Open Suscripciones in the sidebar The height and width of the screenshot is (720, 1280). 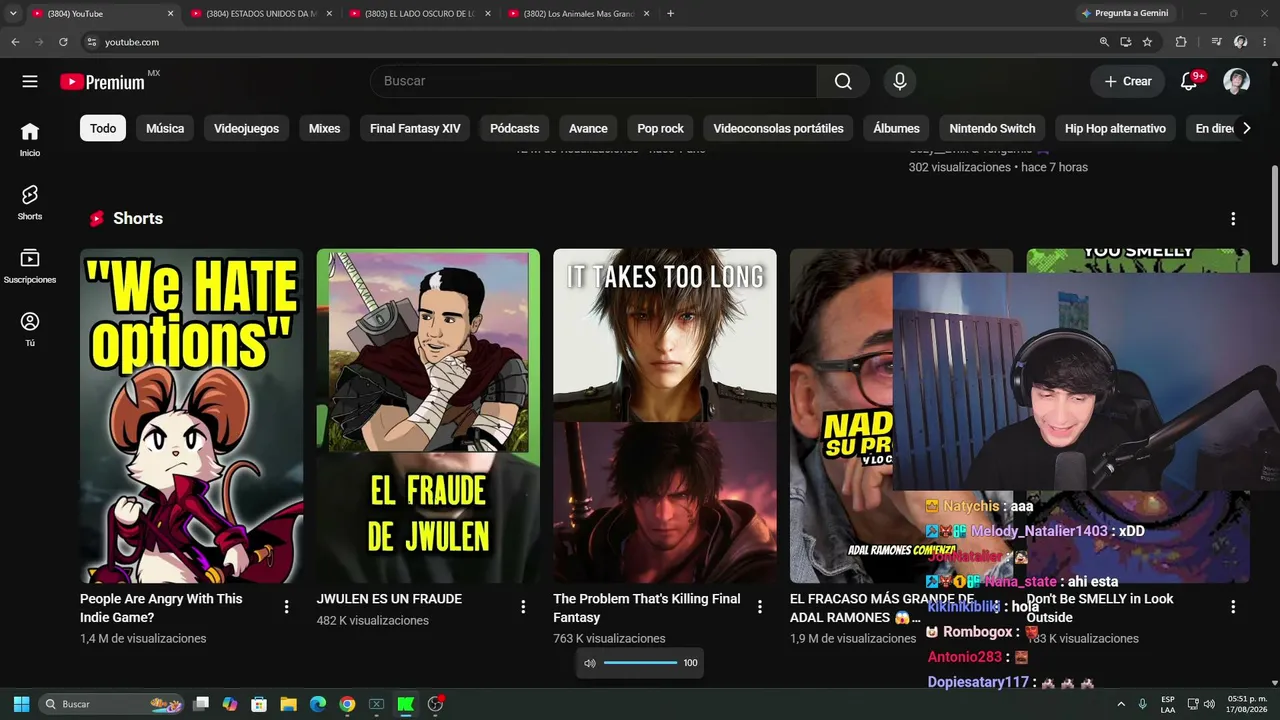point(30,266)
